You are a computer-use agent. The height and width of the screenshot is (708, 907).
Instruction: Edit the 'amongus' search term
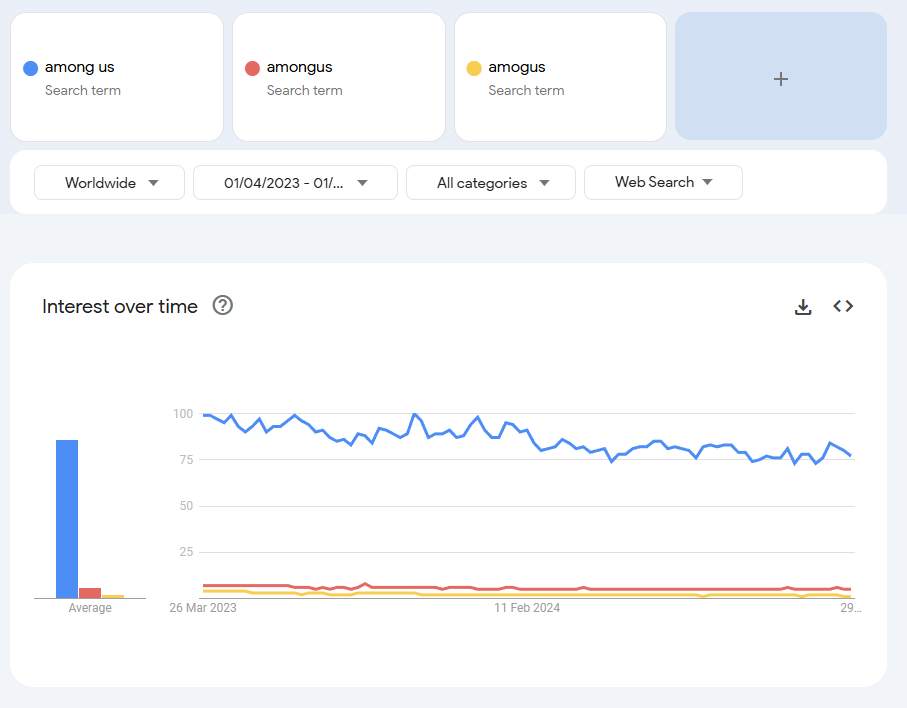click(300, 67)
